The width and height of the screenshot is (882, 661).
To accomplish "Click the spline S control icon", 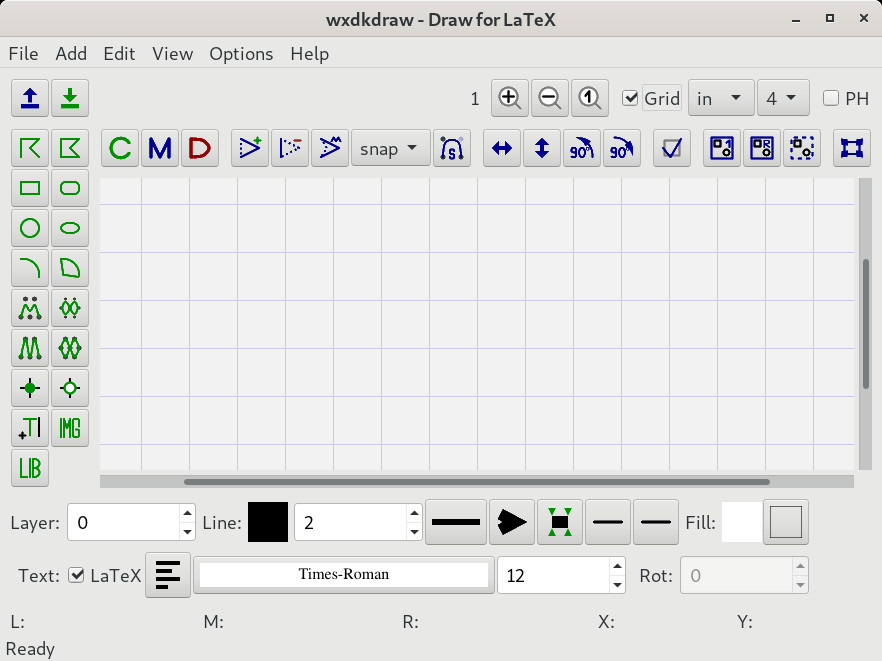I will (x=452, y=149).
